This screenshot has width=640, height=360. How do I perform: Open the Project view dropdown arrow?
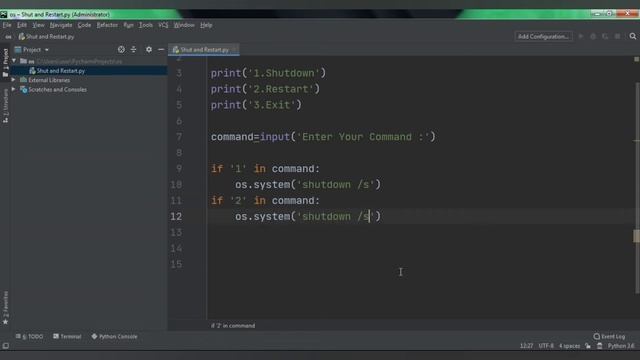click(x=47, y=50)
